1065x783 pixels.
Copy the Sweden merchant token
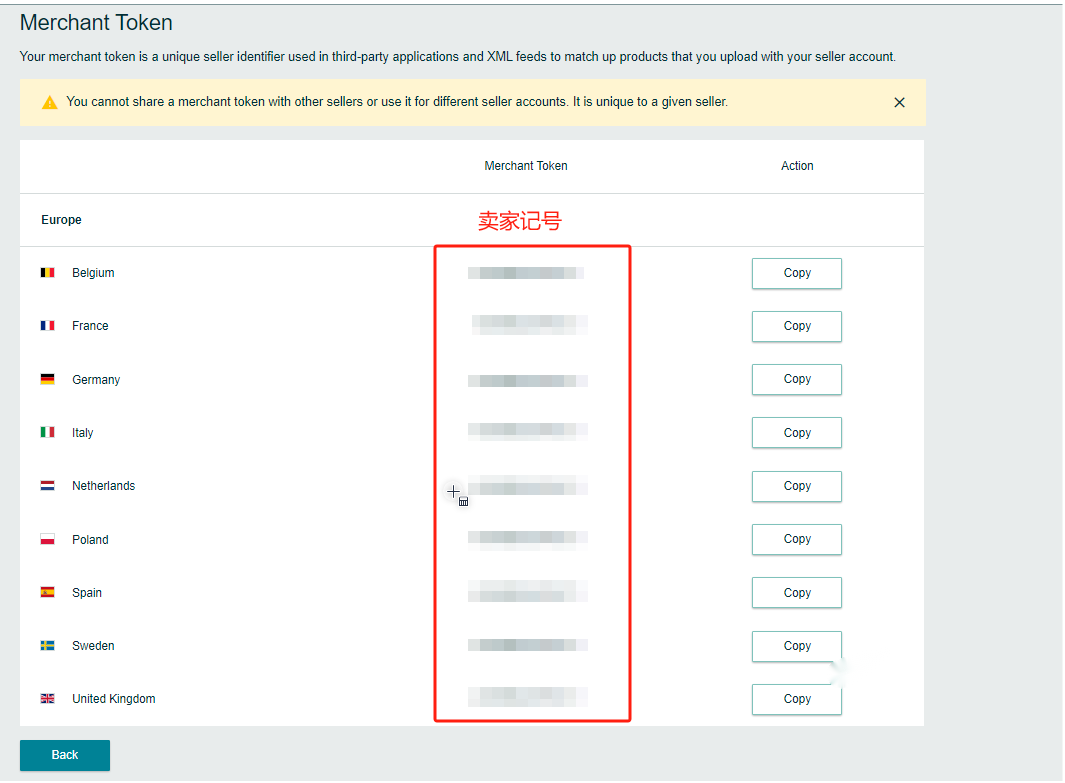[796, 646]
